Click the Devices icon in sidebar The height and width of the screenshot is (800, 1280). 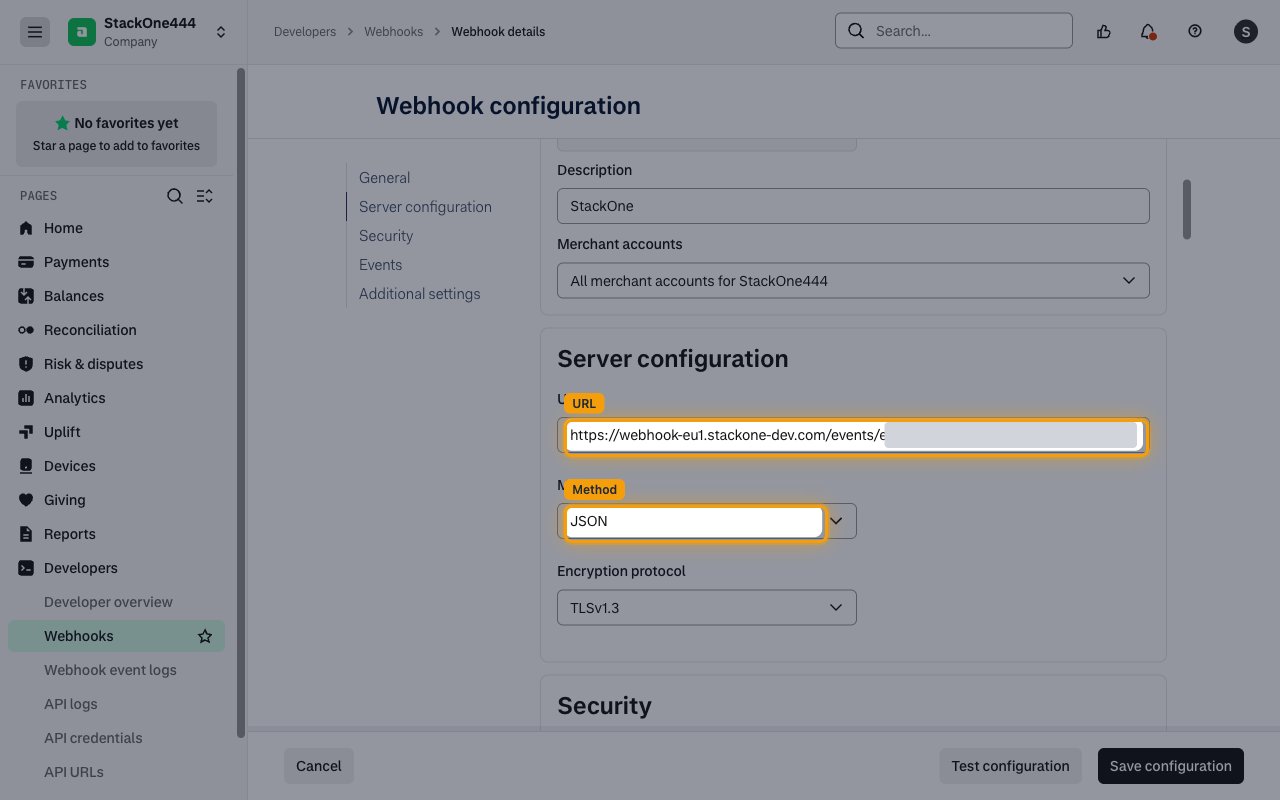[26, 466]
